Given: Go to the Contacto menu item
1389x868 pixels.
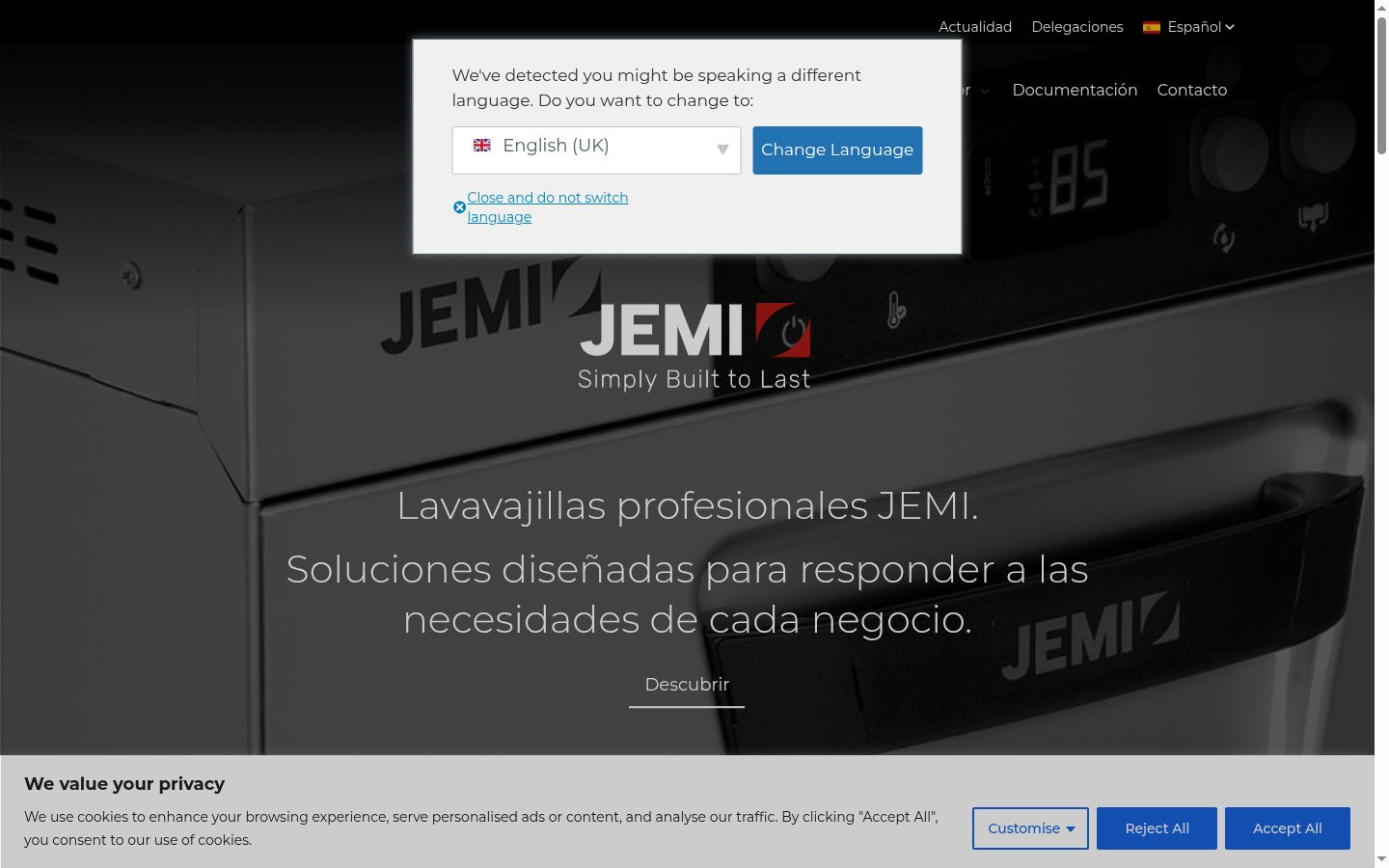Looking at the screenshot, I should point(1192,90).
